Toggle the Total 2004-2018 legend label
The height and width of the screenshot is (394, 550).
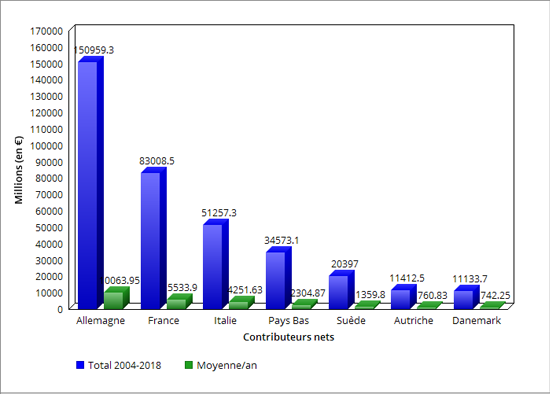click(125, 365)
